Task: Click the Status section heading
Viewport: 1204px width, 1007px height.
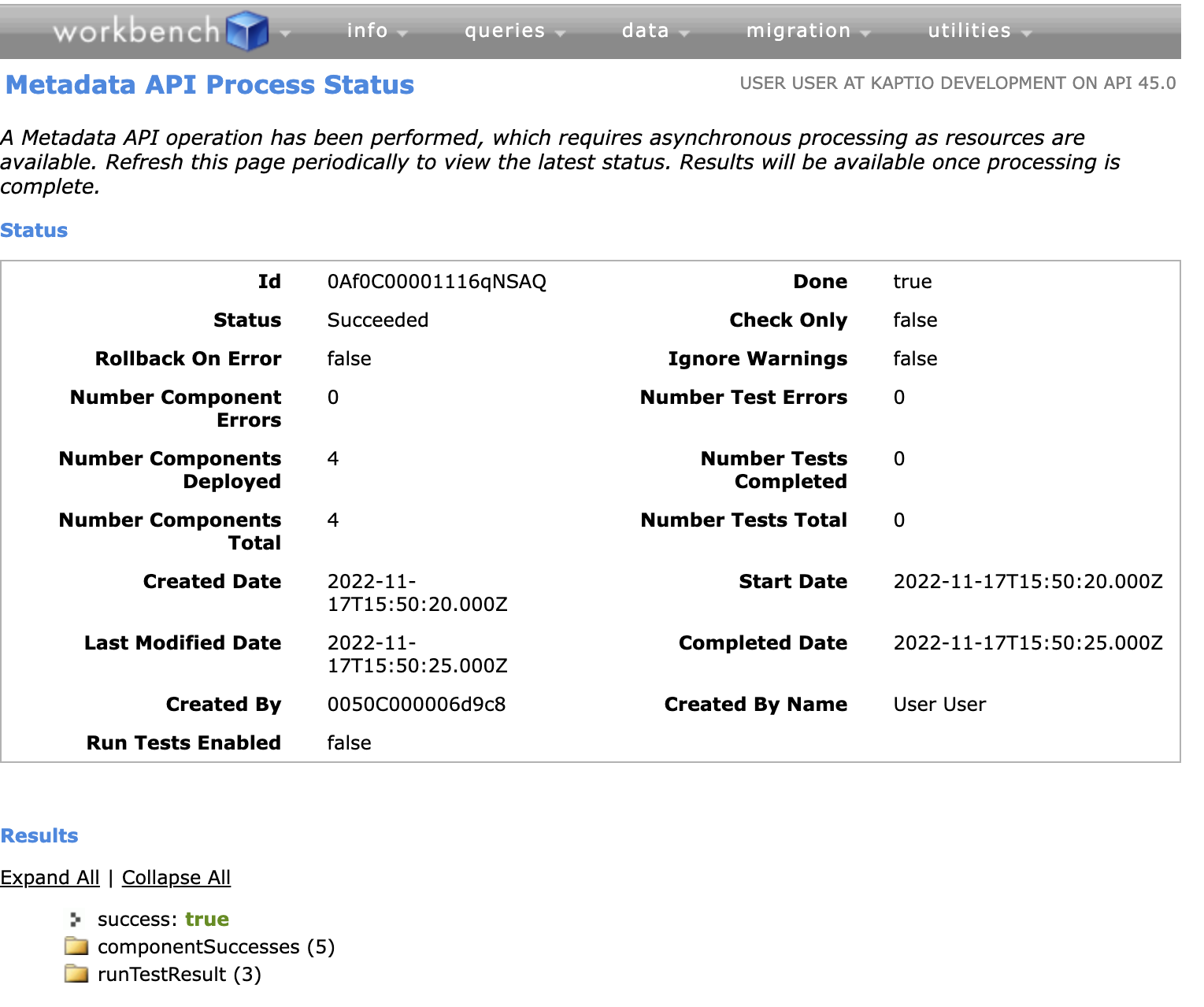Action: point(34,230)
